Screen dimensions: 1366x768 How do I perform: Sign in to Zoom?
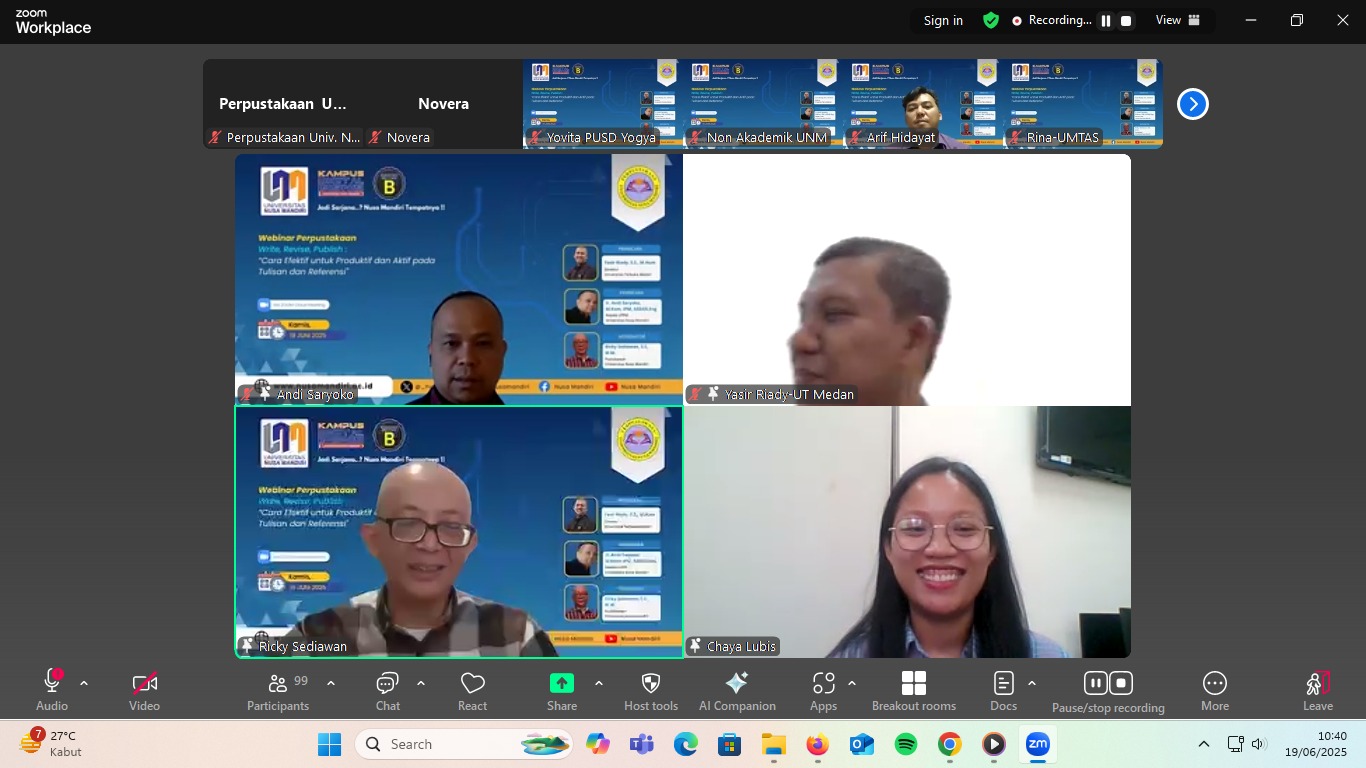pyautogui.click(x=941, y=20)
